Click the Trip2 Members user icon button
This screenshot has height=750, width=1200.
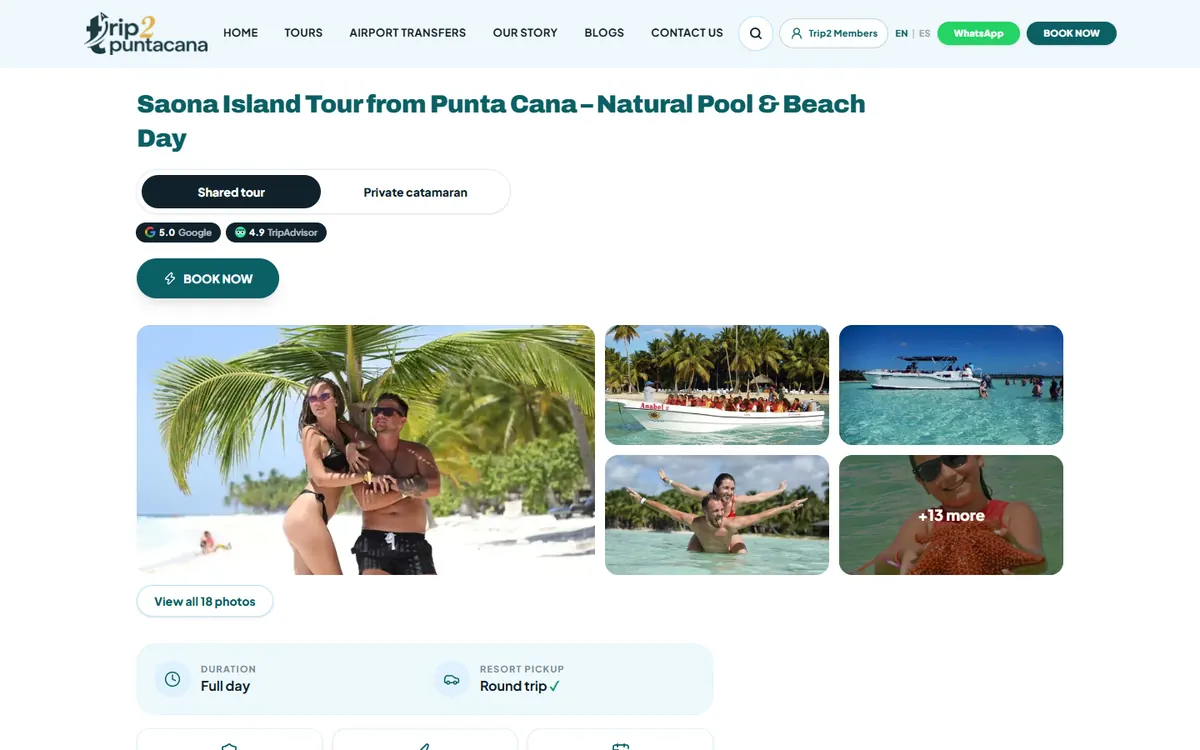pyautogui.click(x=833, y=33)
